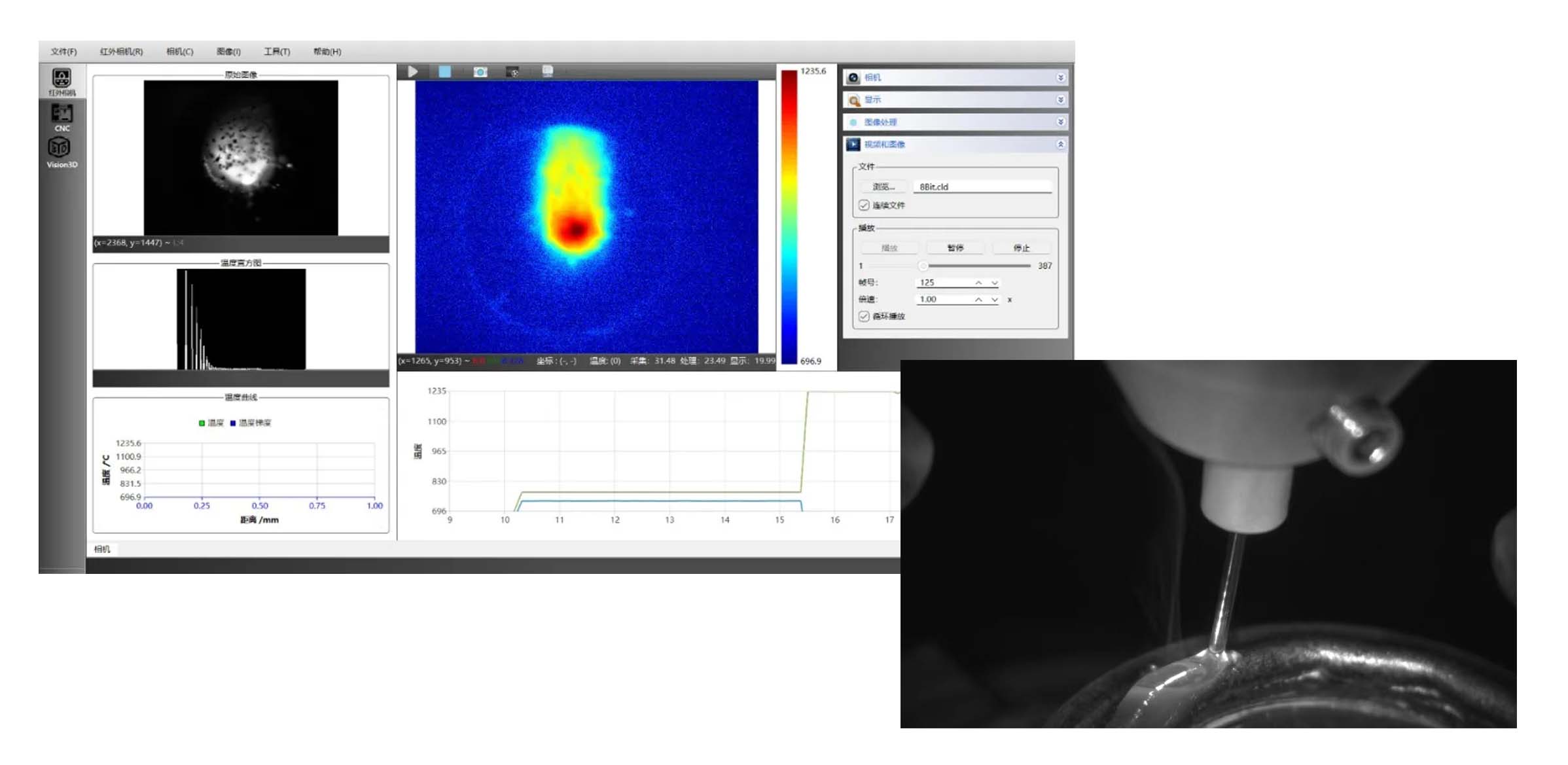1568x765 pixels.
Task: Collapse the 视频和图像 panel
Action: click(1060, 145)
